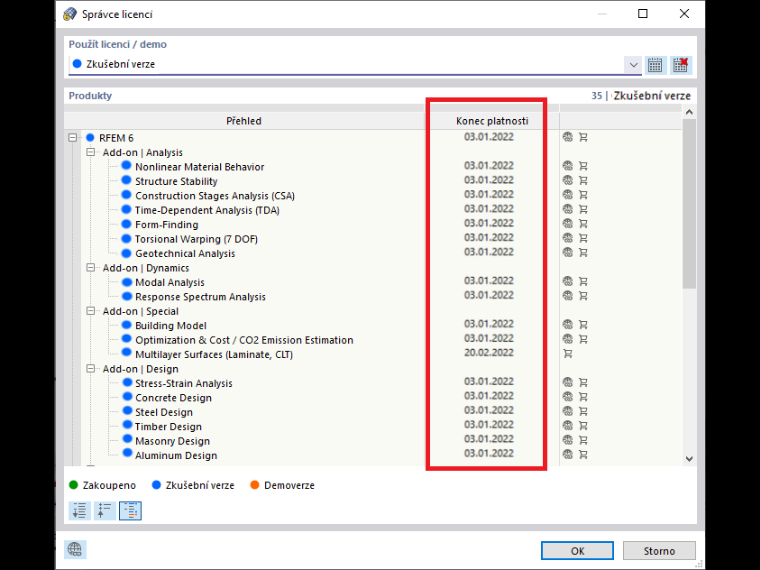
Task: Click the globe icon in RFEM 6 row
Action: tap(568, 138)
